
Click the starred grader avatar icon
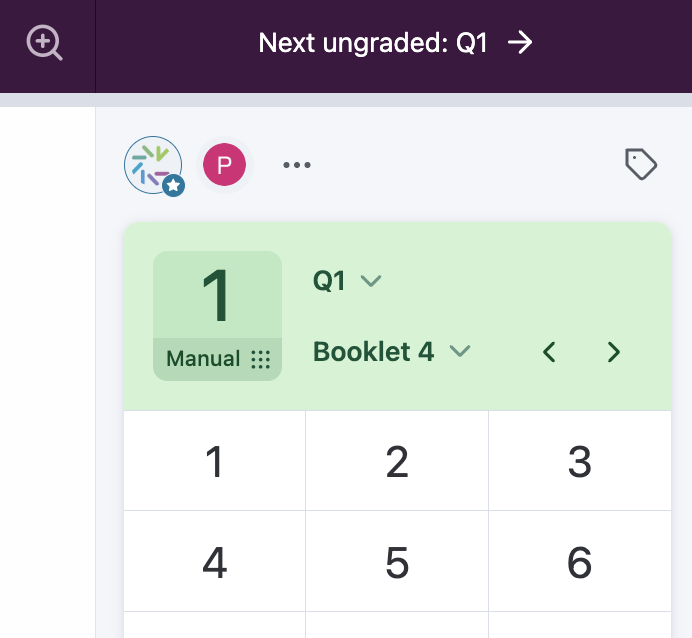point(153,165)
